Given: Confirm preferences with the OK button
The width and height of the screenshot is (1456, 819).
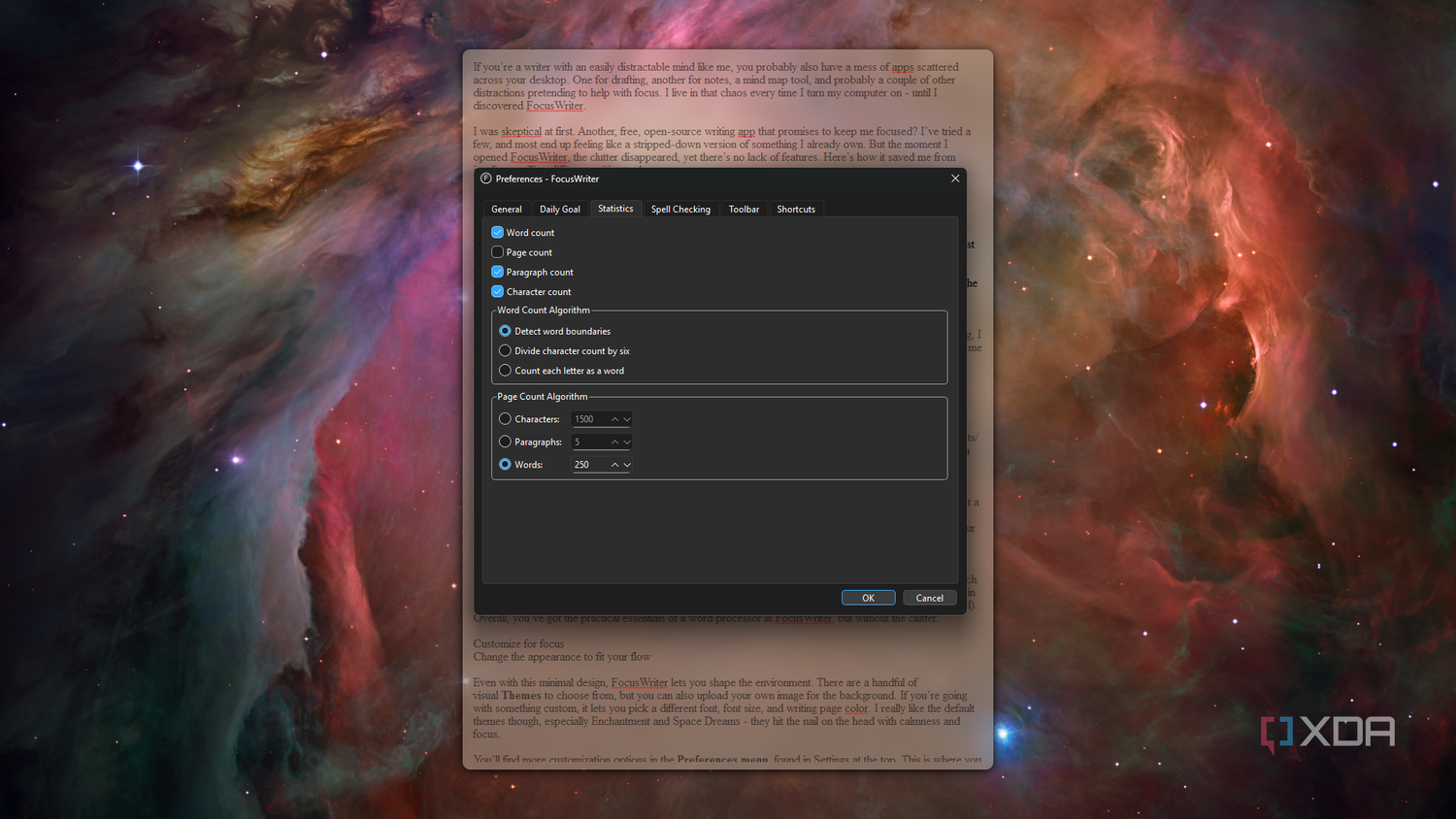Looking at the screenshot, I should (x=868, y=598).
